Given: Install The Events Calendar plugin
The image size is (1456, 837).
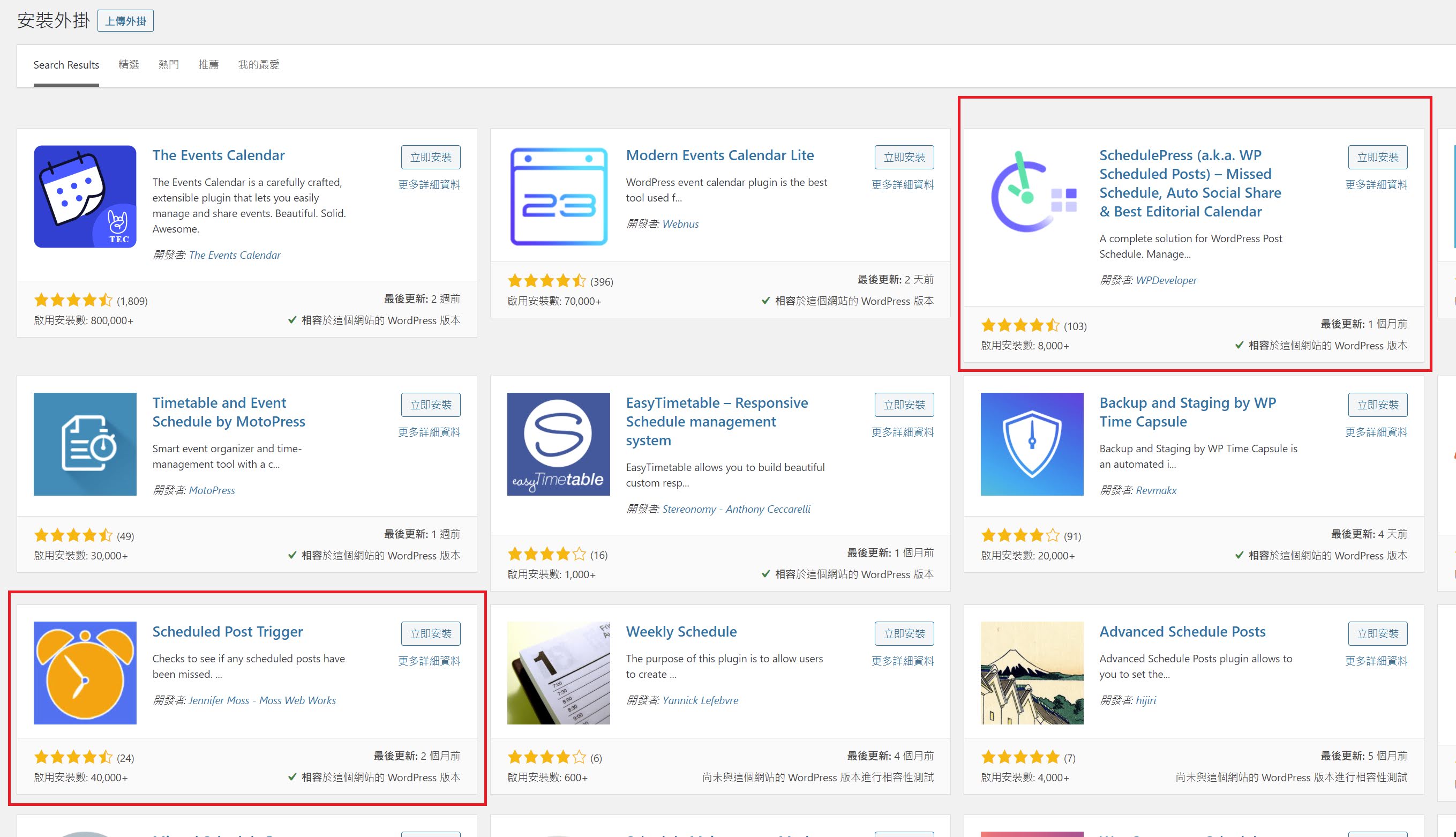Looking at the screenshot, I should pyautogui.click(x=431, y=158).
